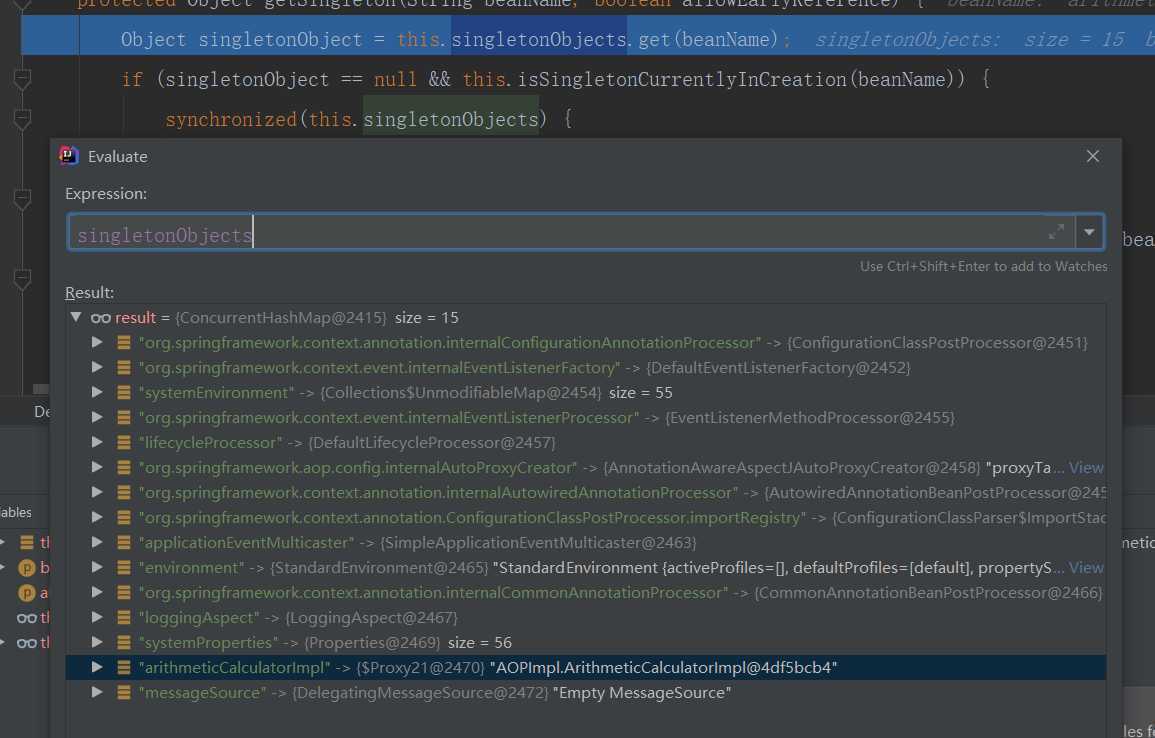Screen dimensions: 1155x738
Task: Expand the internalAutoProxyCreator entry
Action: click(96, 468)
